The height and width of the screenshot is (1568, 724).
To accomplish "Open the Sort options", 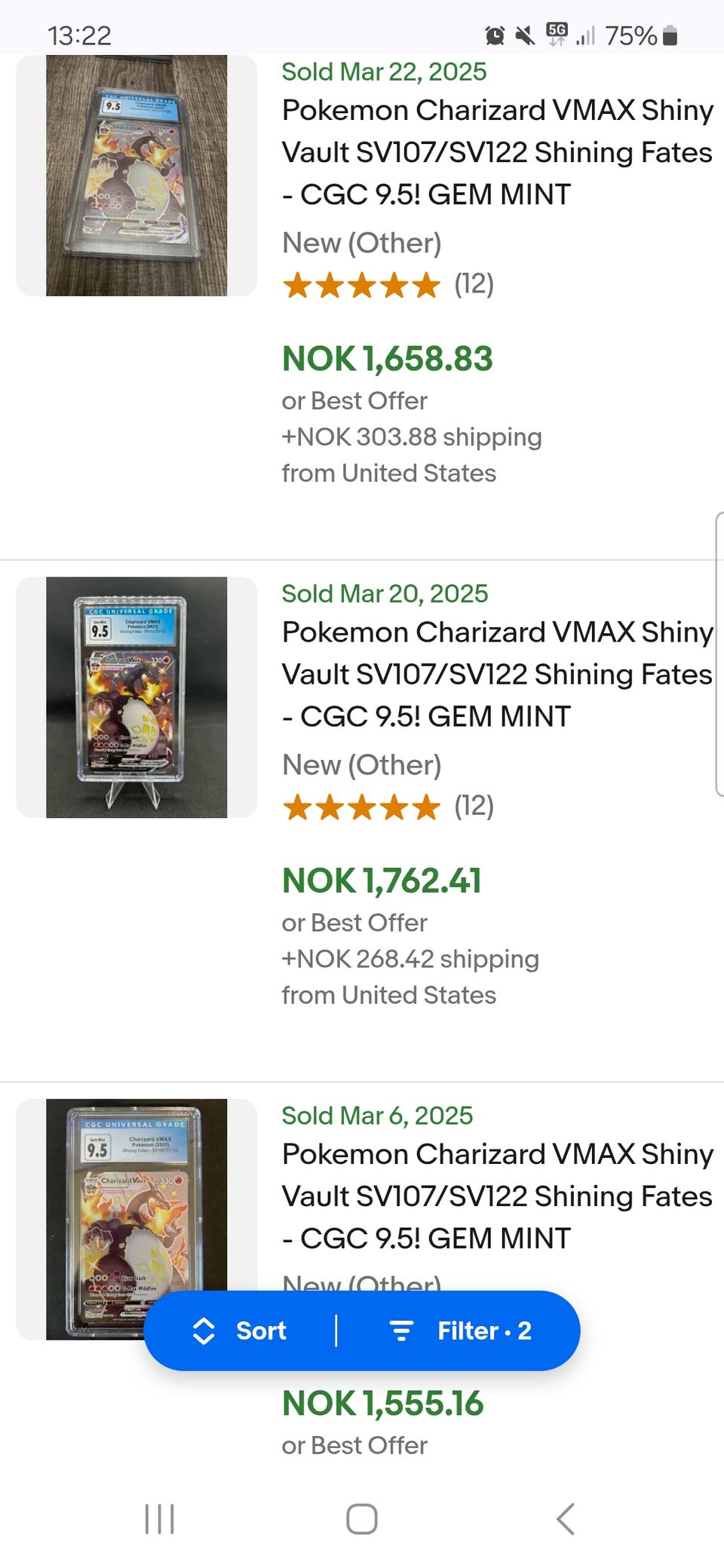I will 261,1331.
